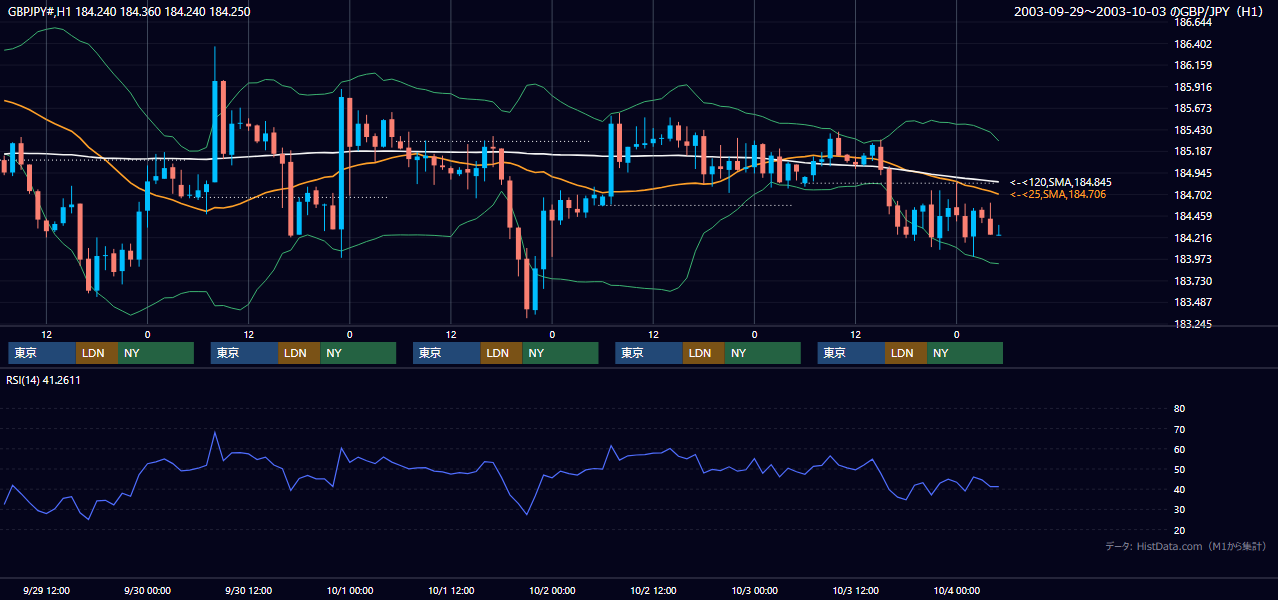
Task: Click price axis value 185.916
Action: (1193, 87)
